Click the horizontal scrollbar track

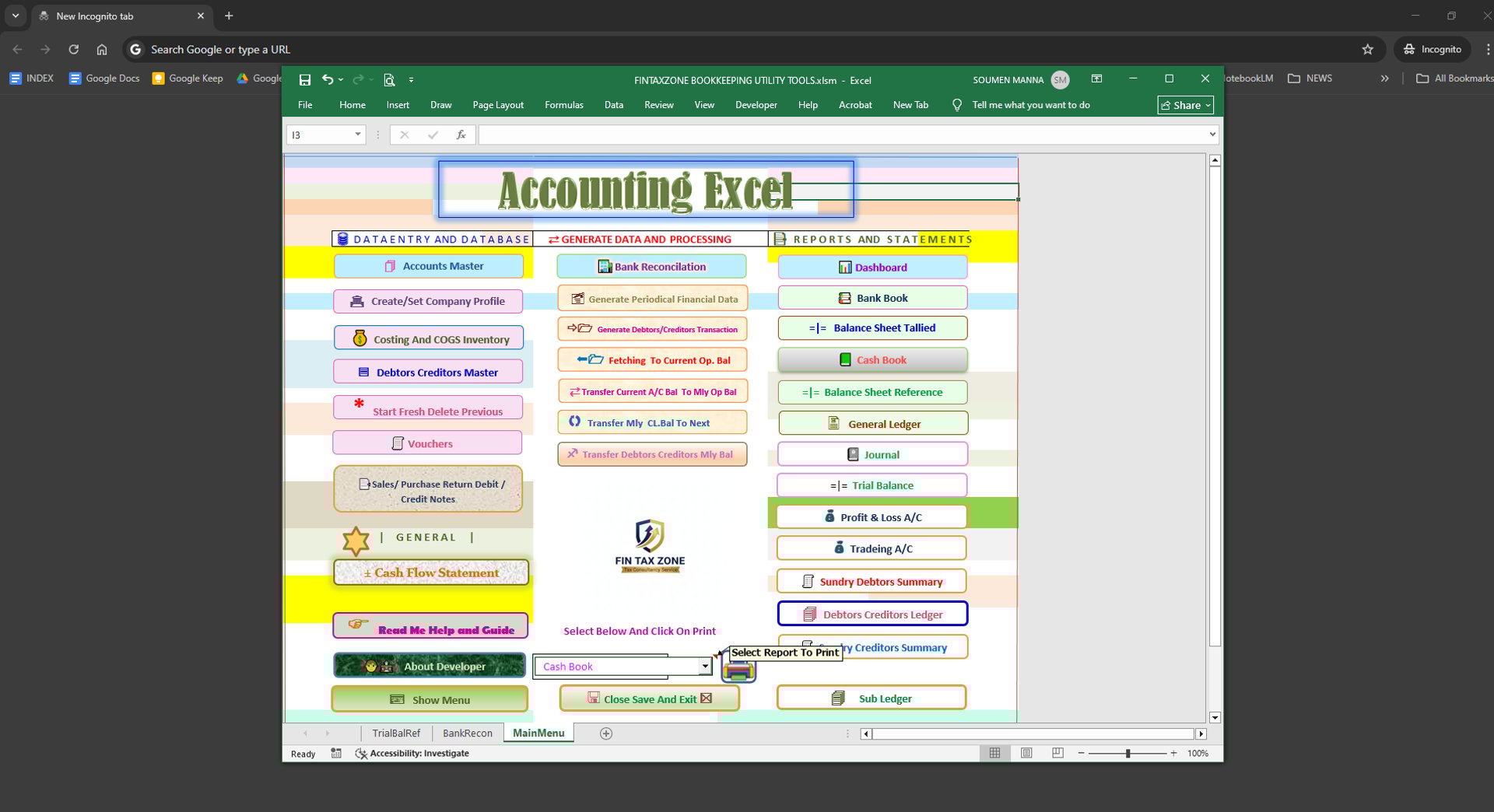(x=1033, y=733)
